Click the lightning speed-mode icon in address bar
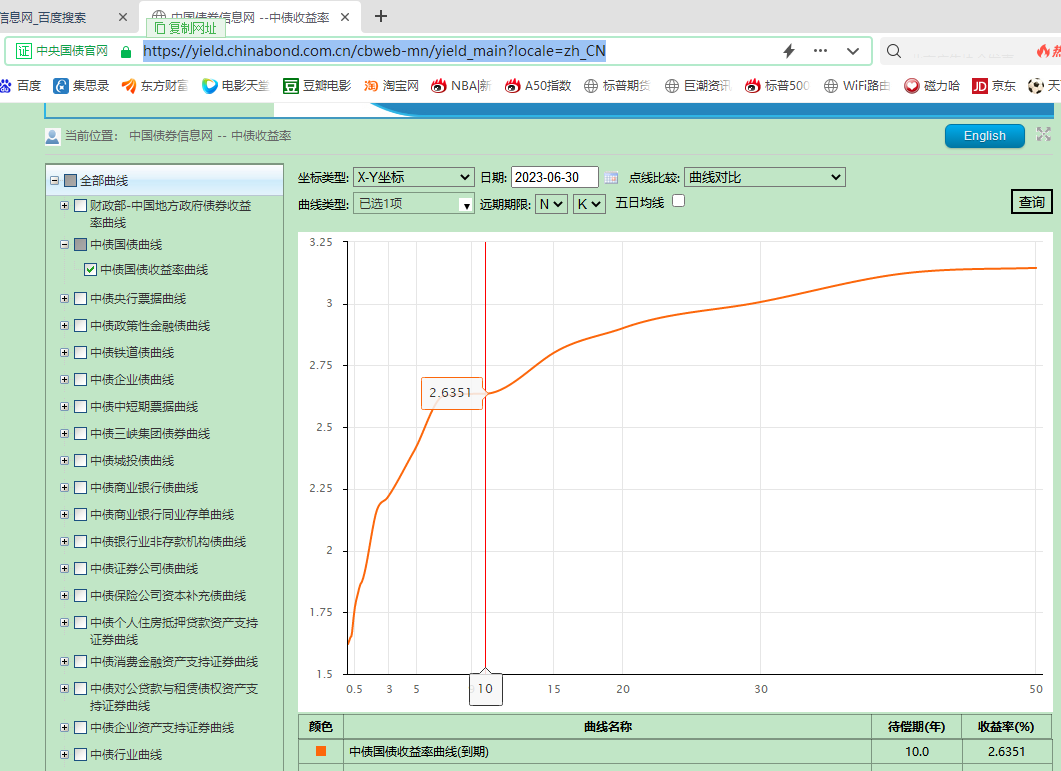The image size is (1061, 771). tap(788, 51)
